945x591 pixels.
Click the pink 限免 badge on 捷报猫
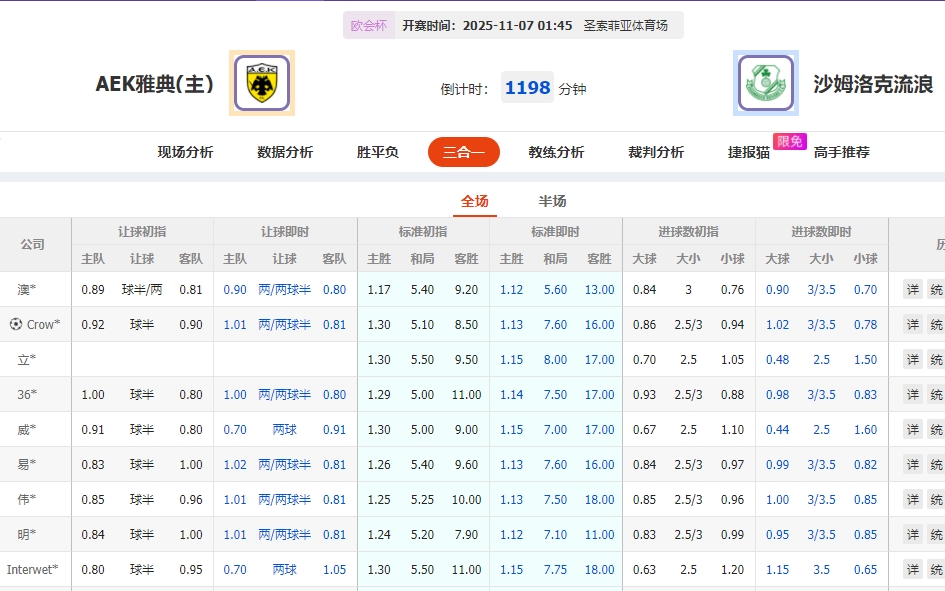coord(789,142)
